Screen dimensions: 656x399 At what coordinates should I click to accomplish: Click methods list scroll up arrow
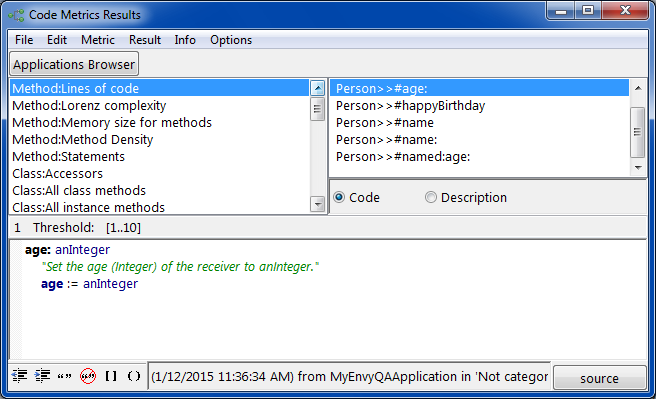coord(638,88)
